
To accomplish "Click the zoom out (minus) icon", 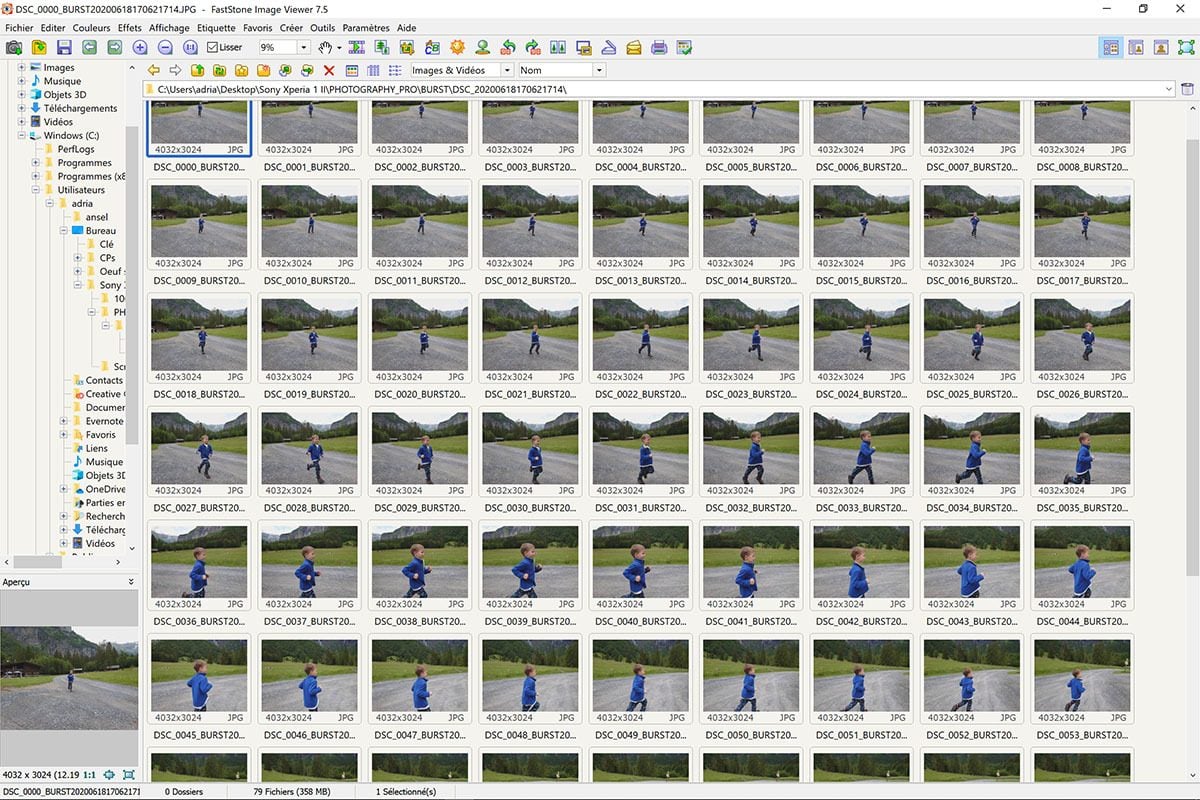I will click(165, 47).
